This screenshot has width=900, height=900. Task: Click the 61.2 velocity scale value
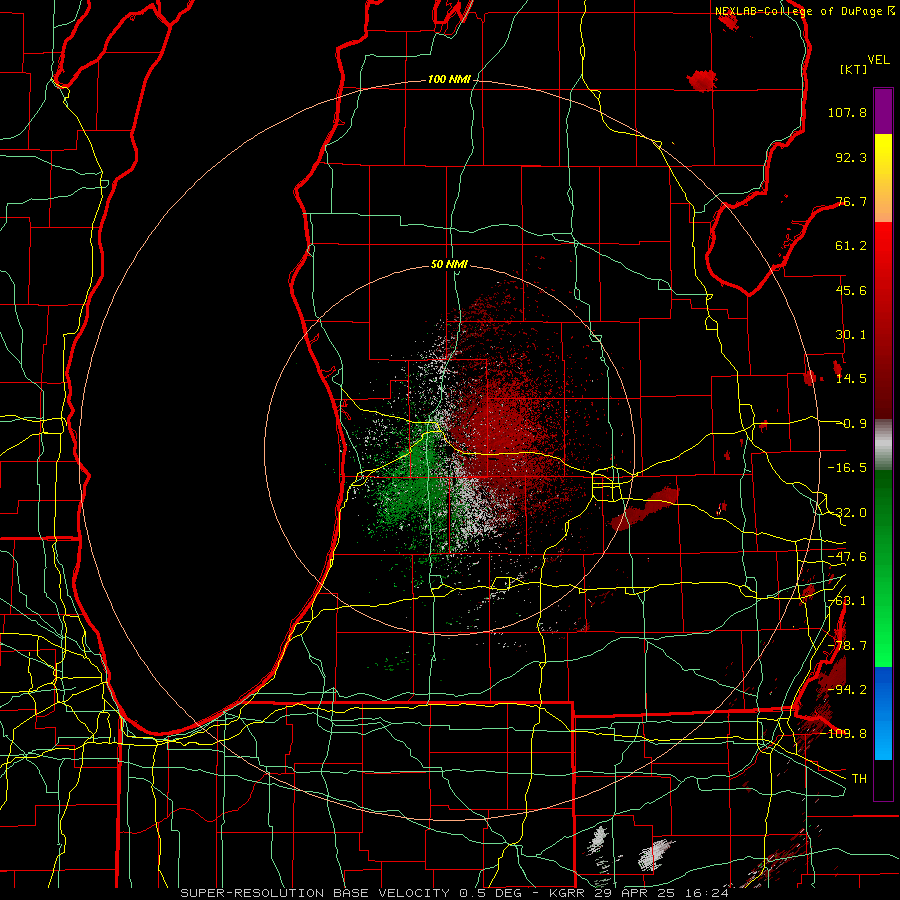click(851, 246)
